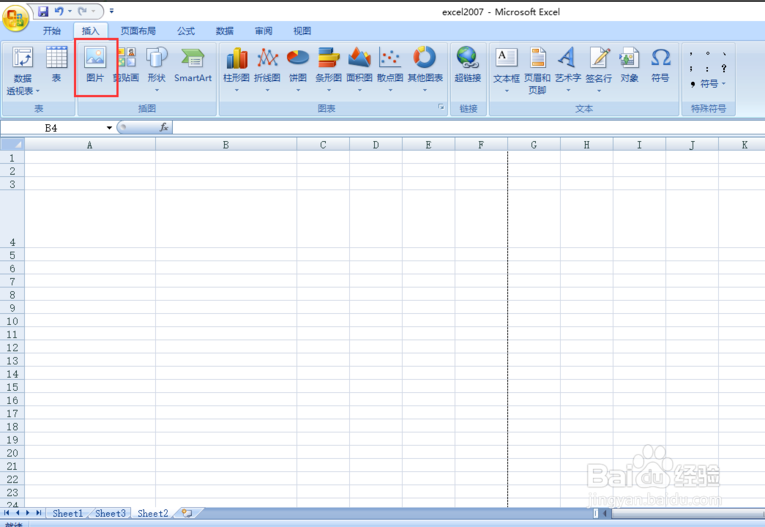
Task: Insert clip art with 剪贴画
Action: (127, 66)
